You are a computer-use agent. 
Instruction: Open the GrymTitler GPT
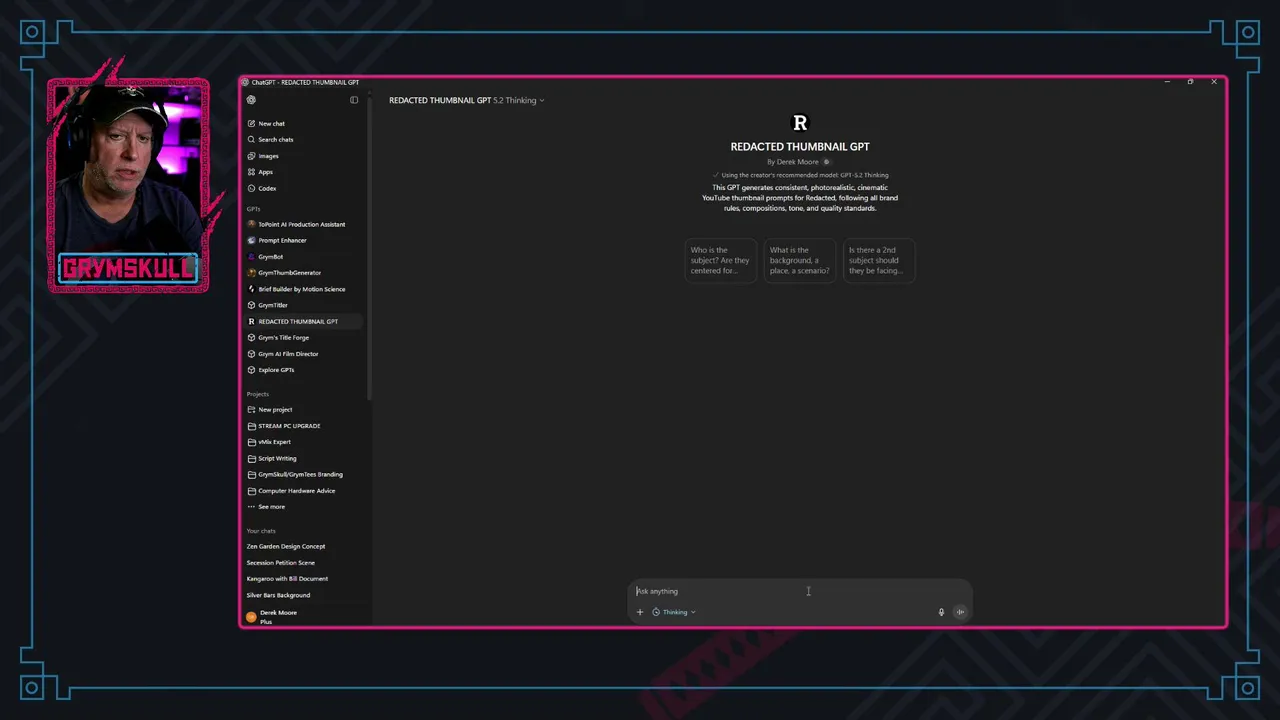coord(303,305)
